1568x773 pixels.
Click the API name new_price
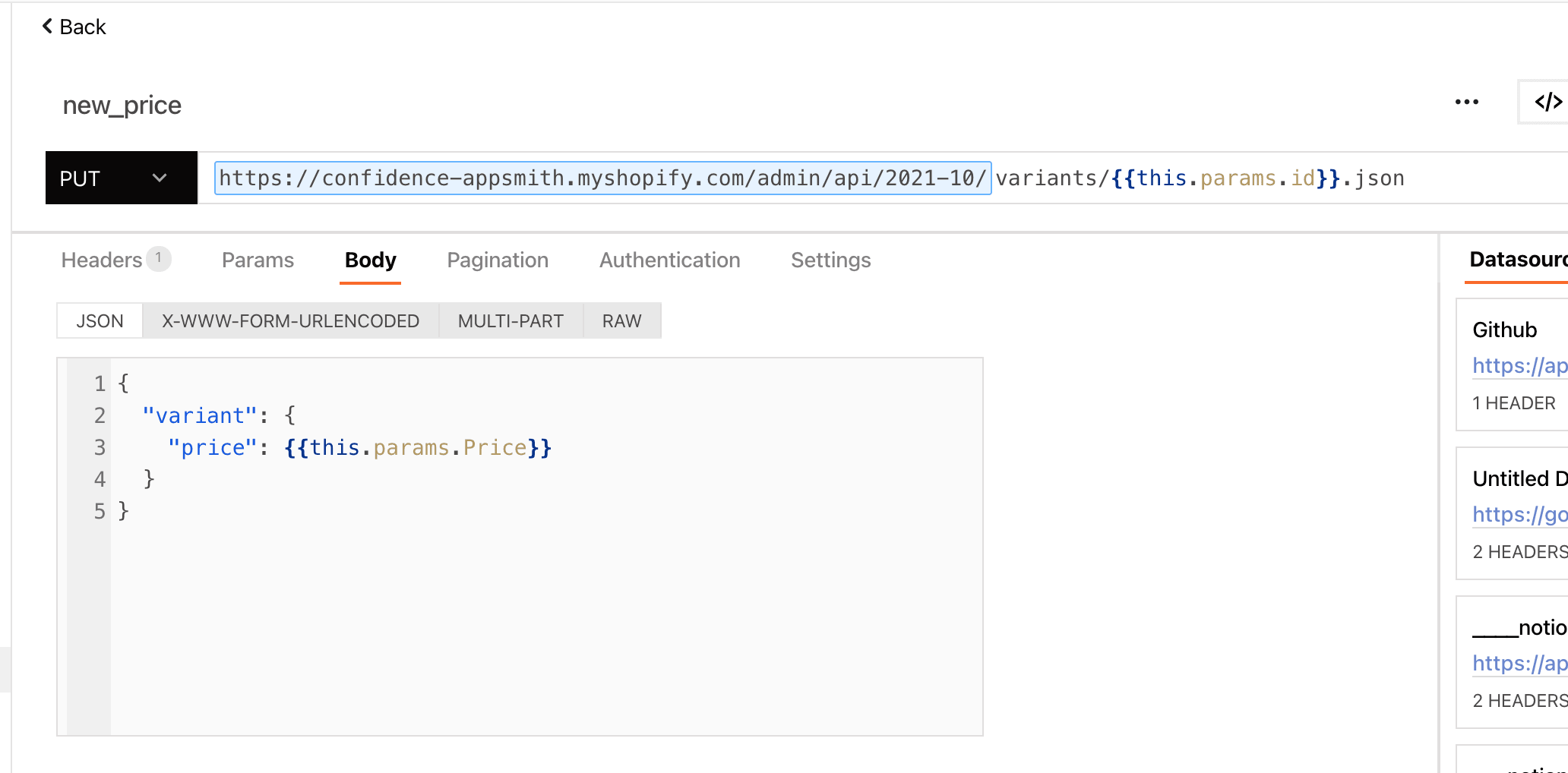click(x=122, y=105)
